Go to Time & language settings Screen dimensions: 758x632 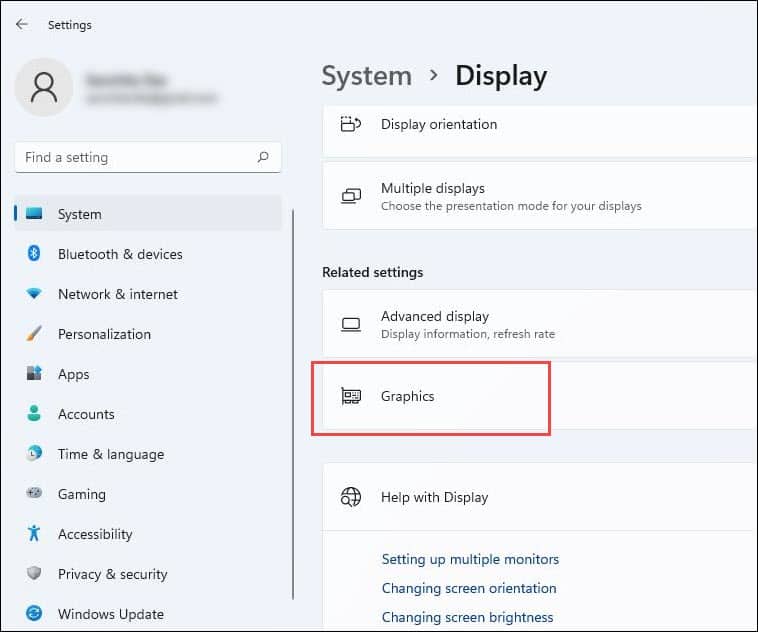coord(110,454)
